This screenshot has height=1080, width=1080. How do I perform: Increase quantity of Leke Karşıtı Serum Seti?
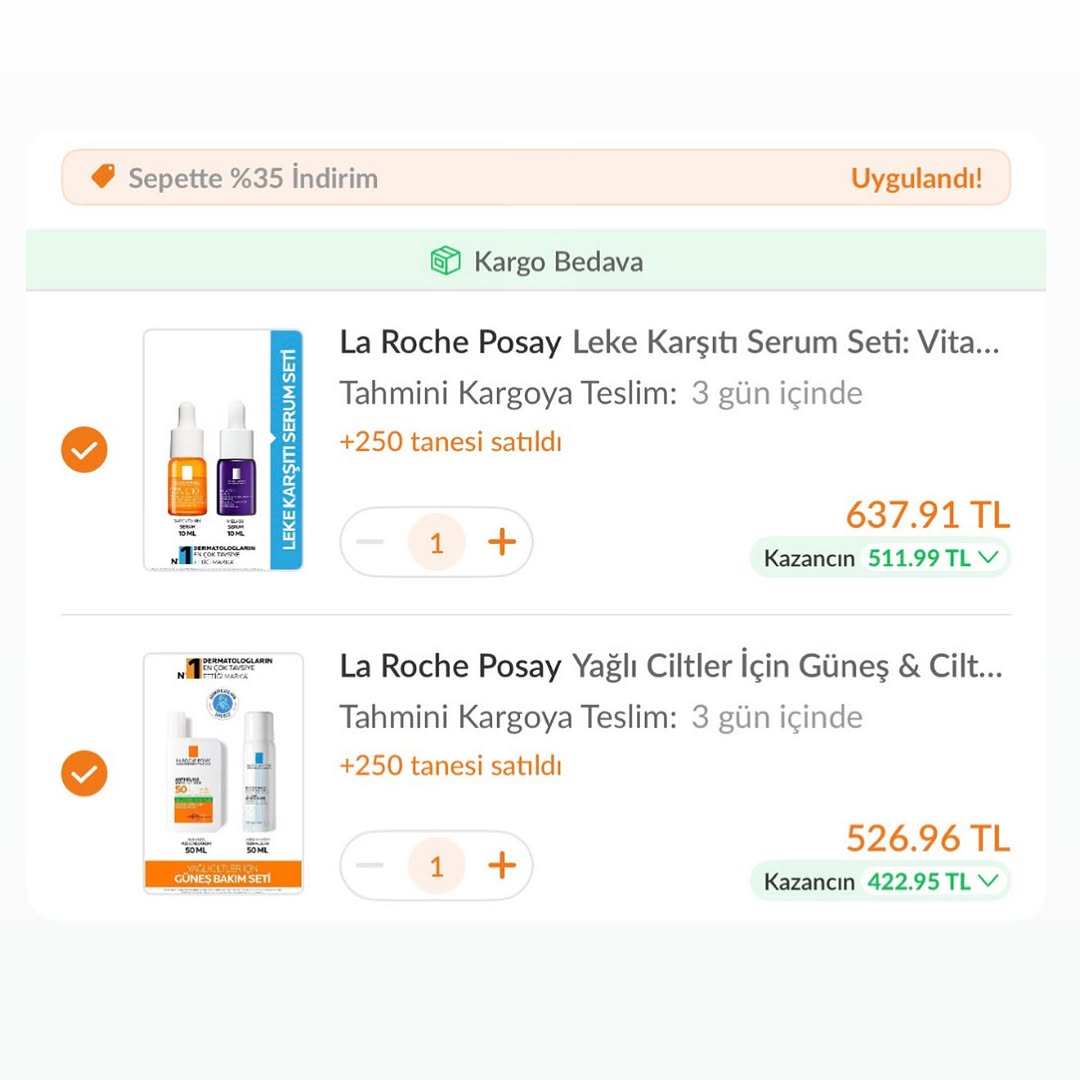[502, 542]
